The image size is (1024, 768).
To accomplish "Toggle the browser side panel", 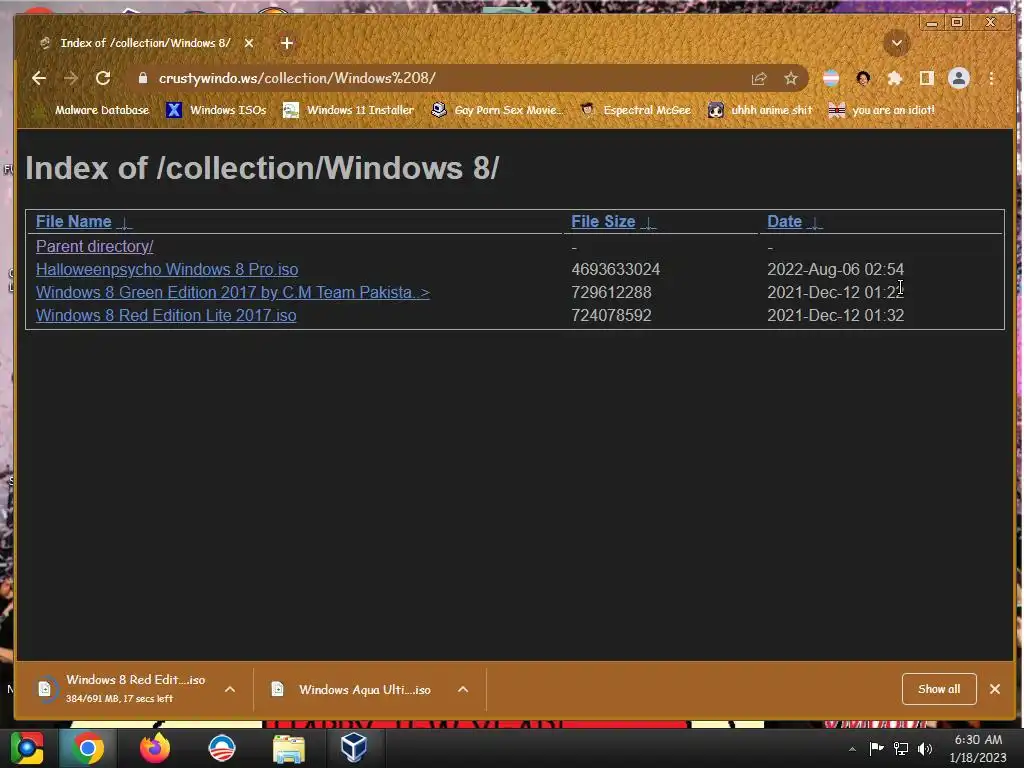I will pos(926,78).
